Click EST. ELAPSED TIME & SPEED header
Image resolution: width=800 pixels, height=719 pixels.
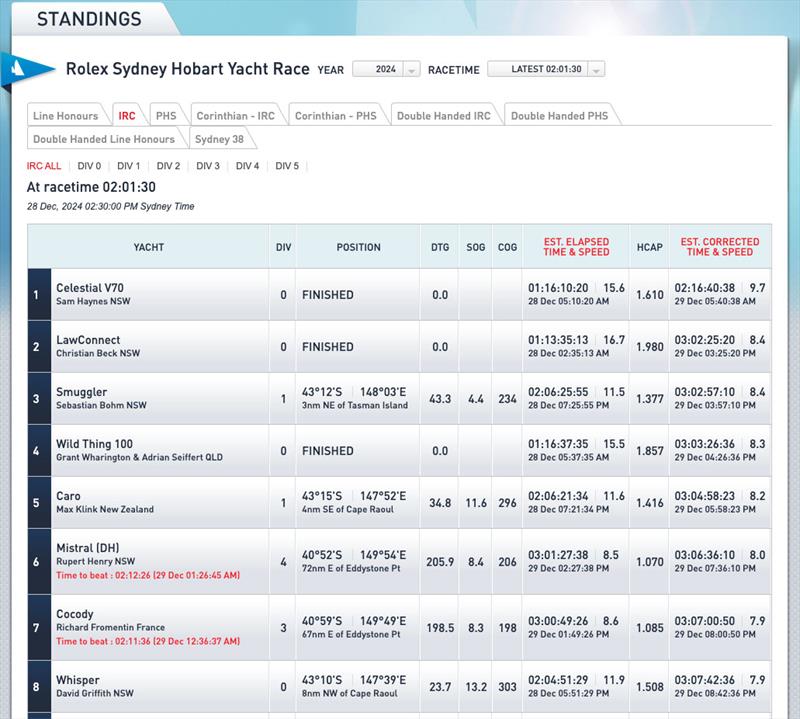click(x=576, y=247)
